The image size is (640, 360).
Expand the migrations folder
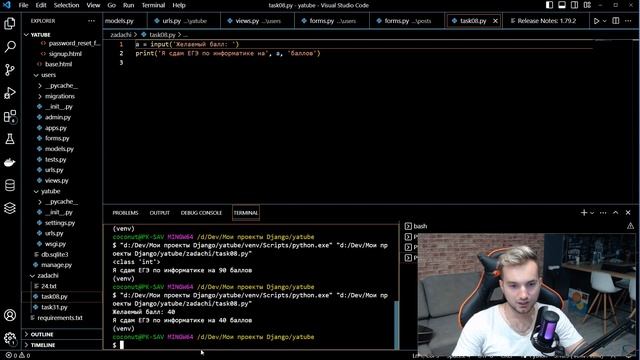point(40,96)
